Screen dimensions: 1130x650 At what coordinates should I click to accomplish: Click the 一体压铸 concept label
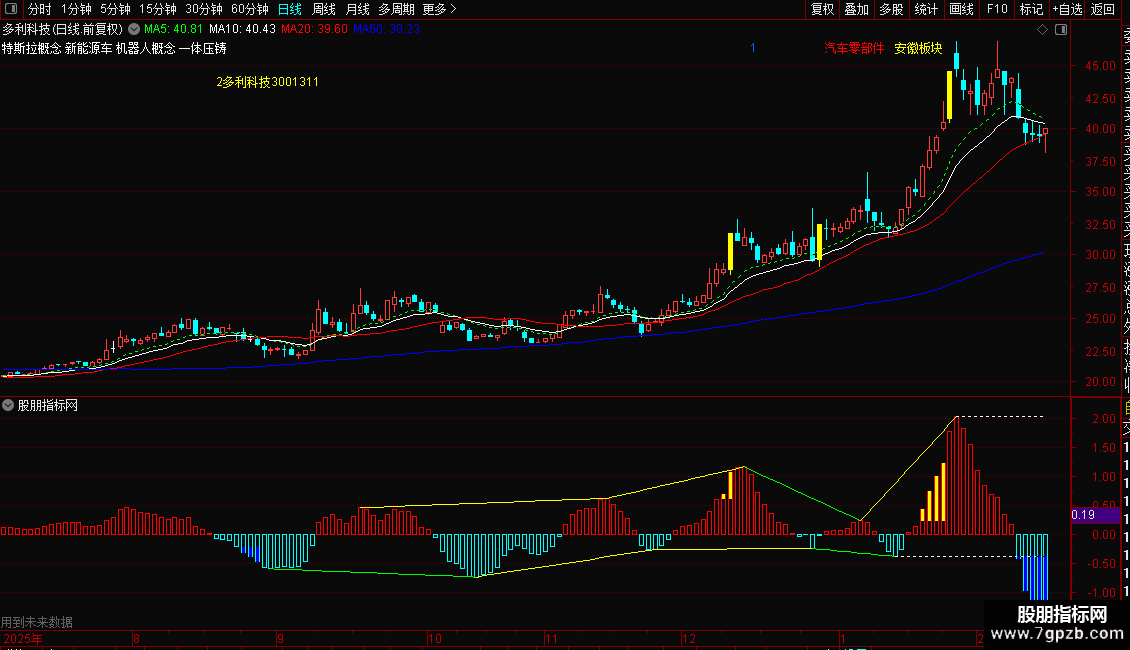(x=203, y=48)
